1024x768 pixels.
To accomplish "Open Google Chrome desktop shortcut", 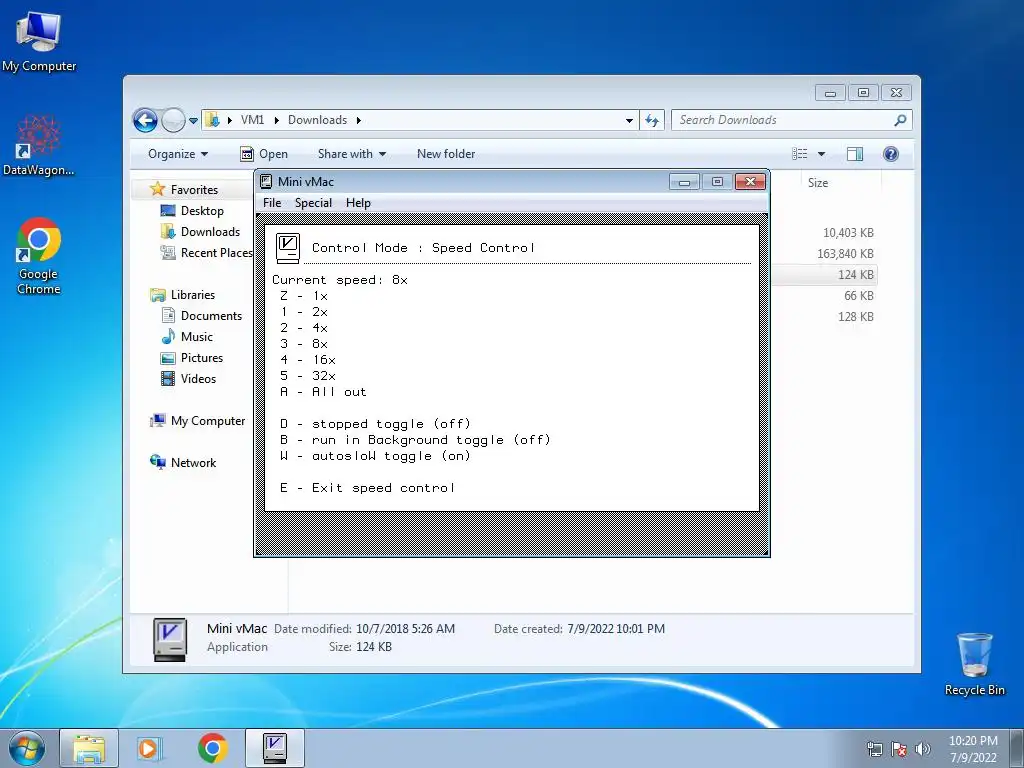I will [x=39, y=256].
